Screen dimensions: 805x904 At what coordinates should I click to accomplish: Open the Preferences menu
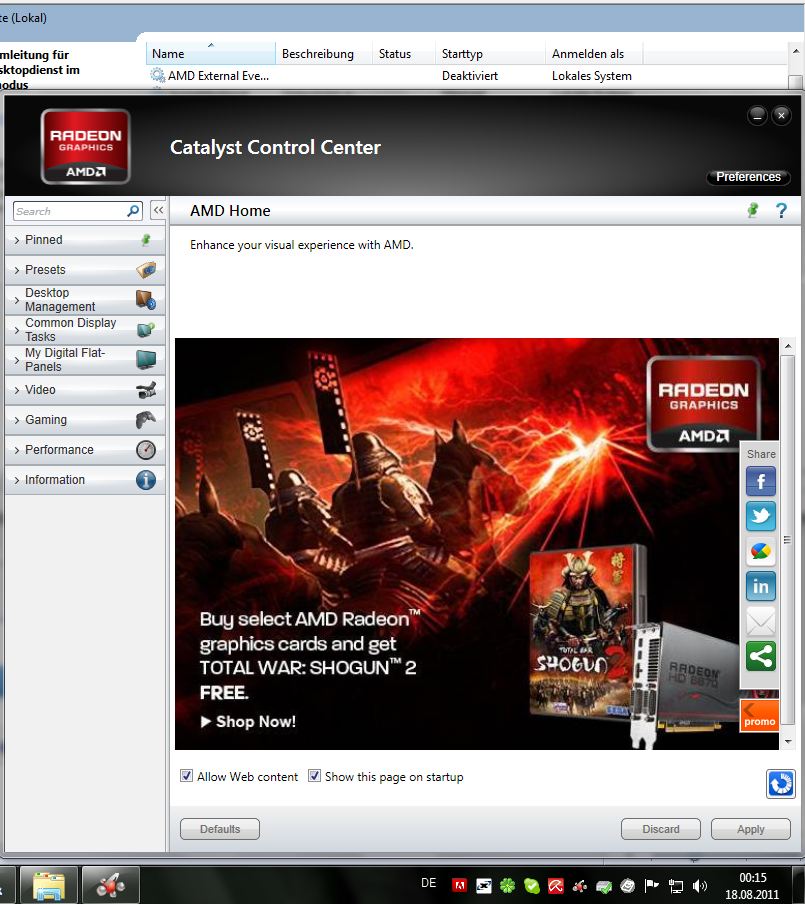(x=748, y=177)
